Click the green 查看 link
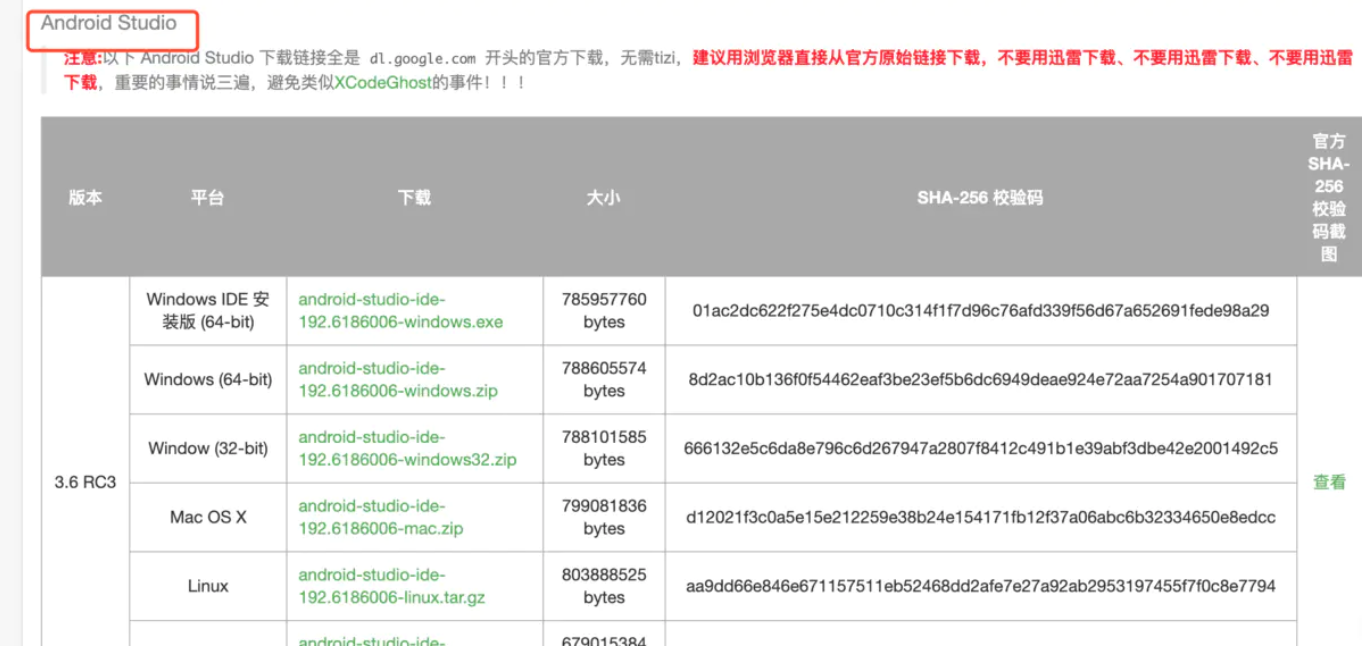The width and height of the screenshot is (1362, 652). coord(1329,482)
